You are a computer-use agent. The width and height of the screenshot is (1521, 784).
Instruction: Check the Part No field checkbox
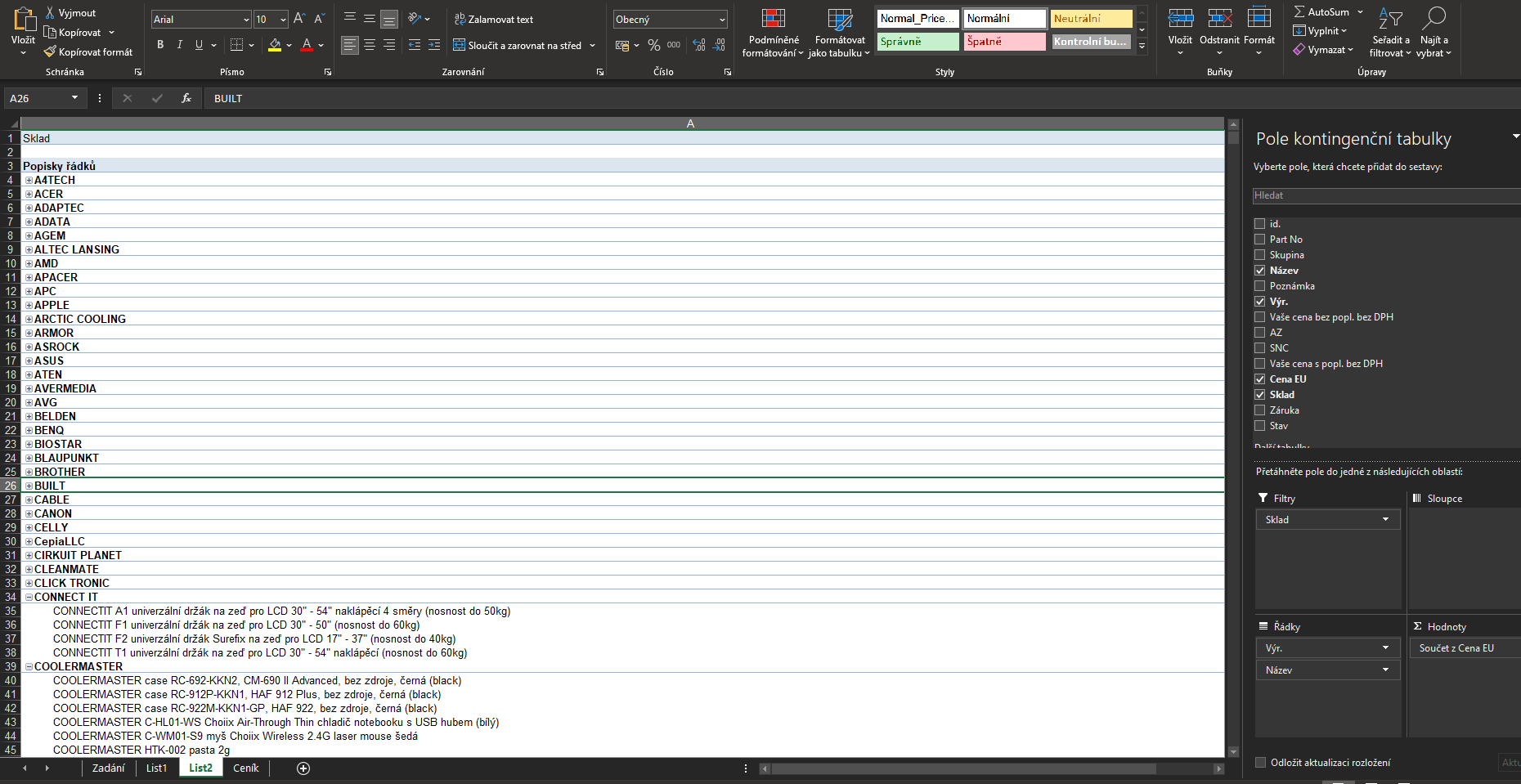click(x=1260, y=240)
